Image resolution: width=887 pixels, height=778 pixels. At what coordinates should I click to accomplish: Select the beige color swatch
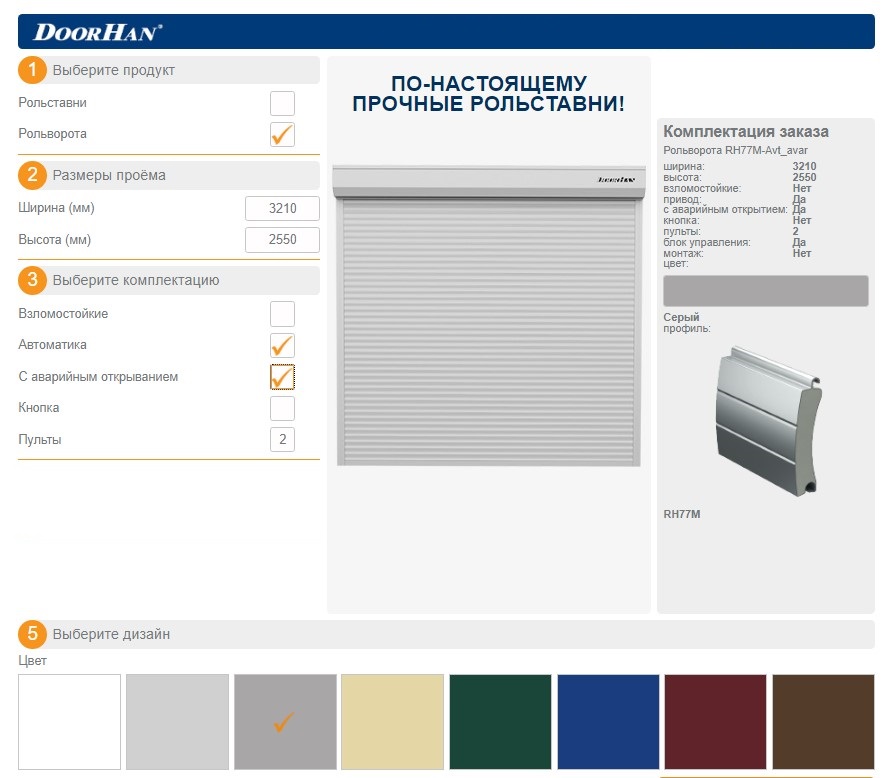click(392, 721)
